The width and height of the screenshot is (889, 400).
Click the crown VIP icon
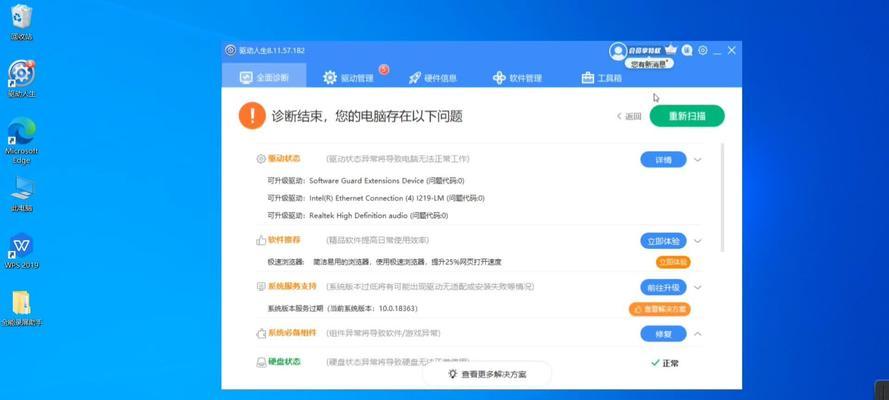click(x=671, y=50)
